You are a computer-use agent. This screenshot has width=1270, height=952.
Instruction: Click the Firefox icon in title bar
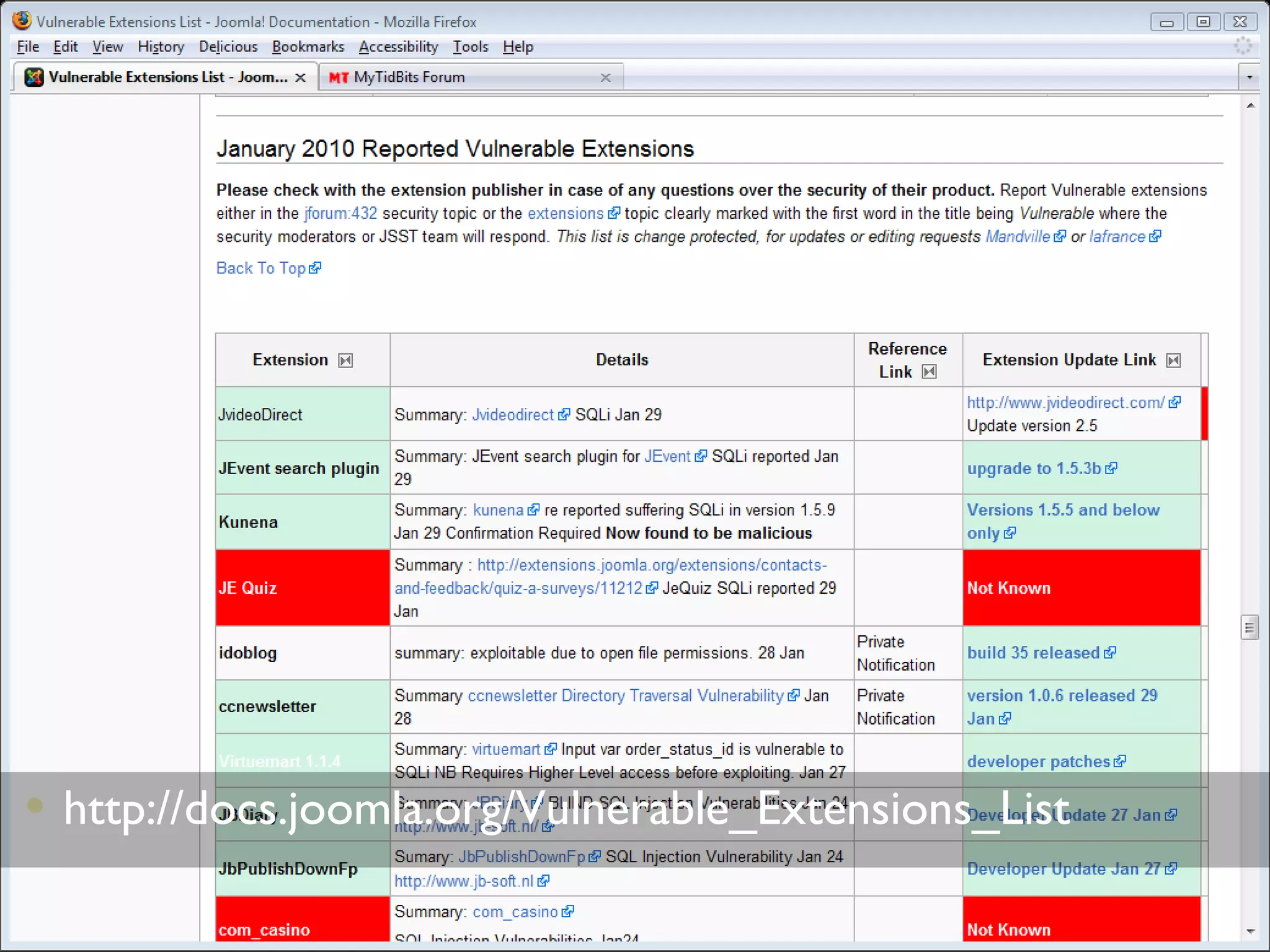point(22,21)
